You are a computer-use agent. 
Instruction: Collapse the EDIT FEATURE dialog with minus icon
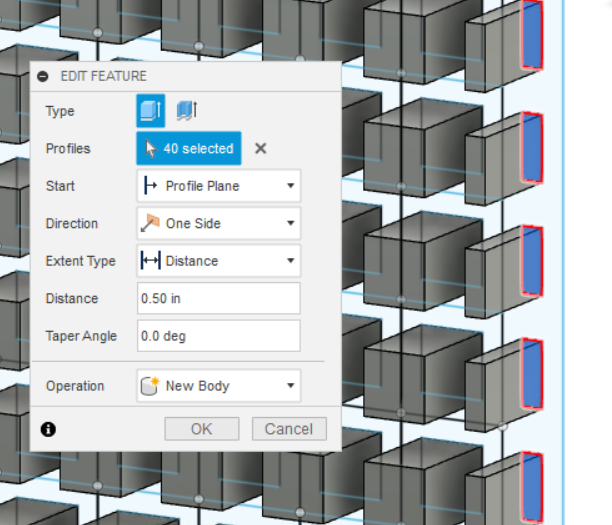43,76
